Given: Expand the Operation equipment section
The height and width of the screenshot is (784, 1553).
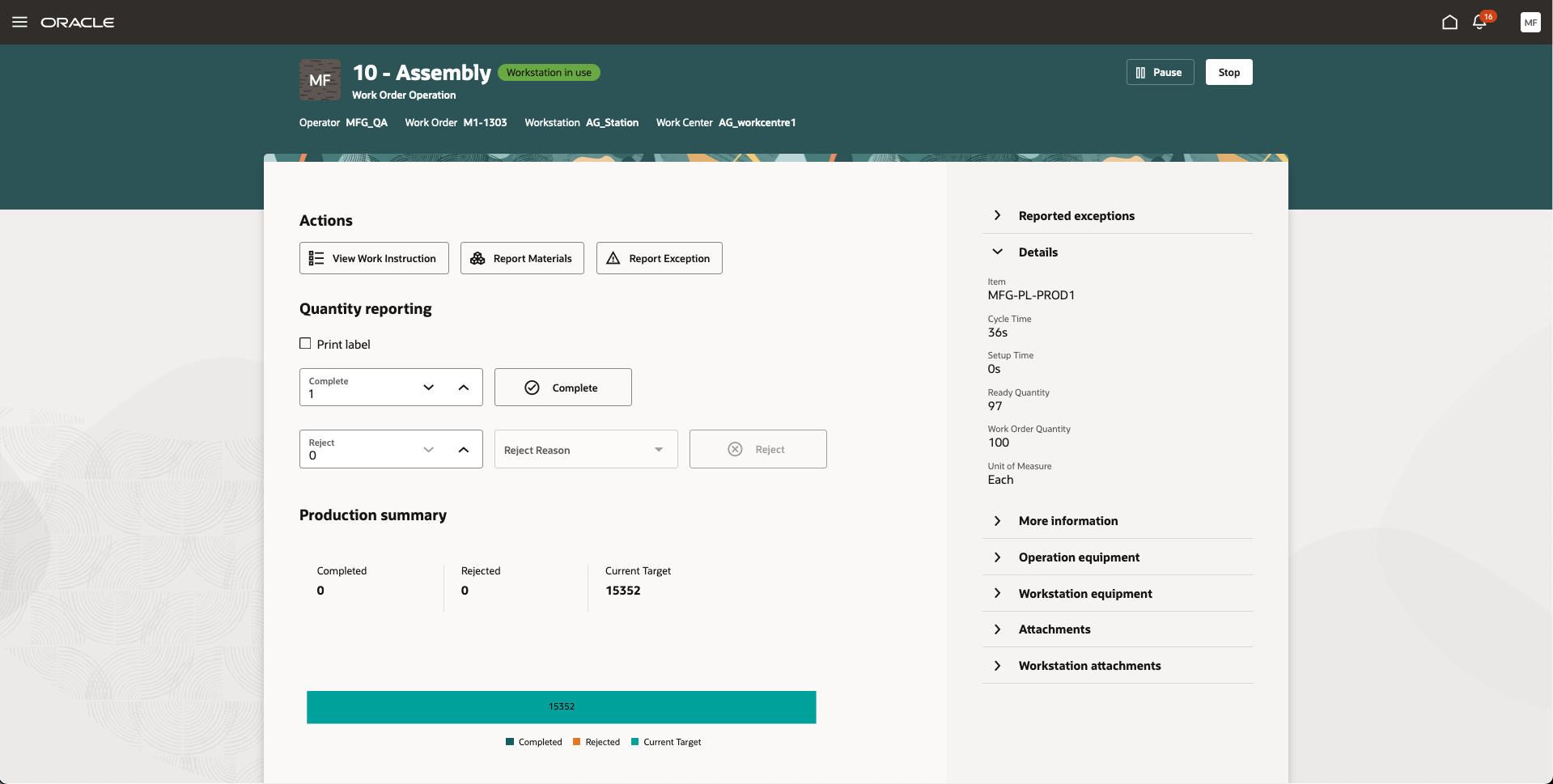Looking at the screenshot, I should pyautogui.click(x=1117, y=557).
